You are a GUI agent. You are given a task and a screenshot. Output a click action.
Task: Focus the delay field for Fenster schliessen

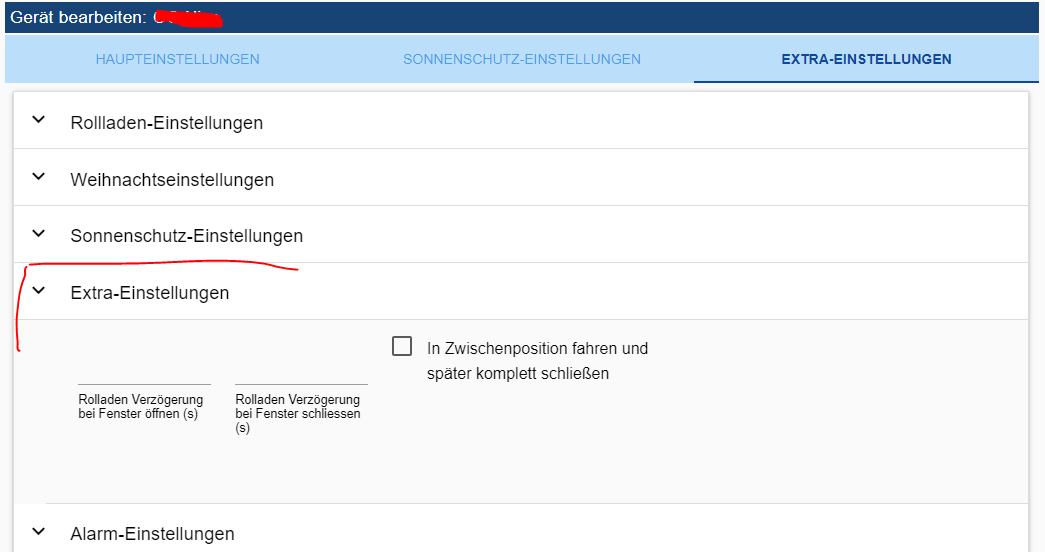click(x=301, y=374)
